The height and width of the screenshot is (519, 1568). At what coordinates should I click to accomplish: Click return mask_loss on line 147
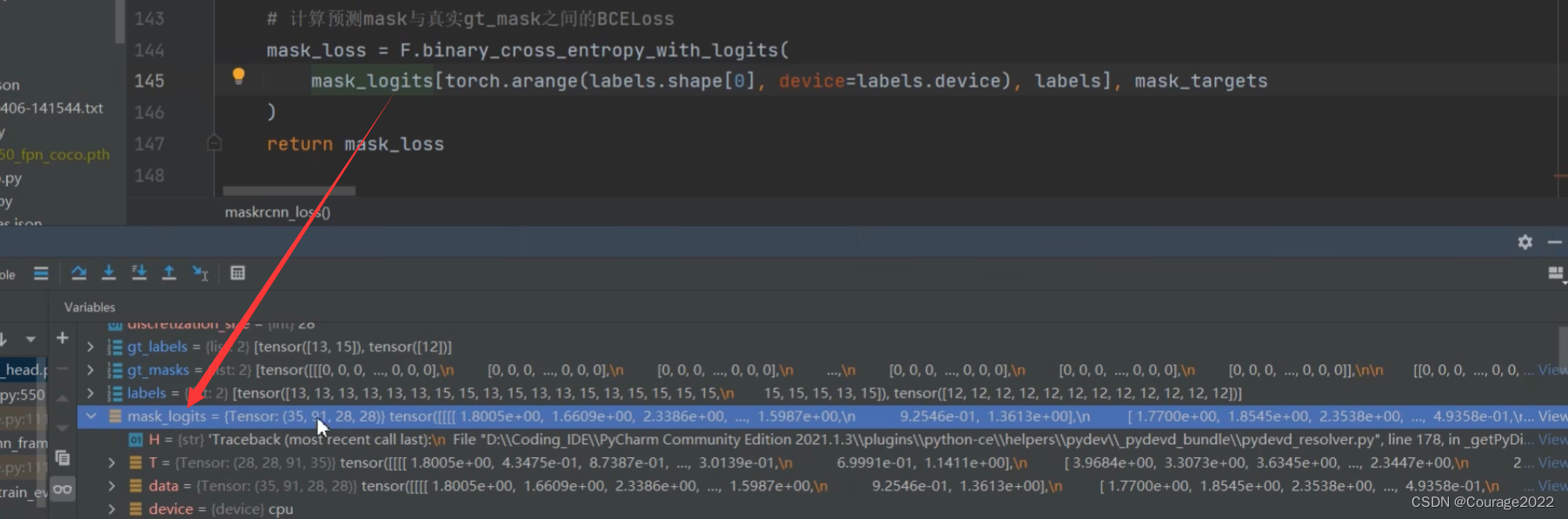[x=355, y=143]
